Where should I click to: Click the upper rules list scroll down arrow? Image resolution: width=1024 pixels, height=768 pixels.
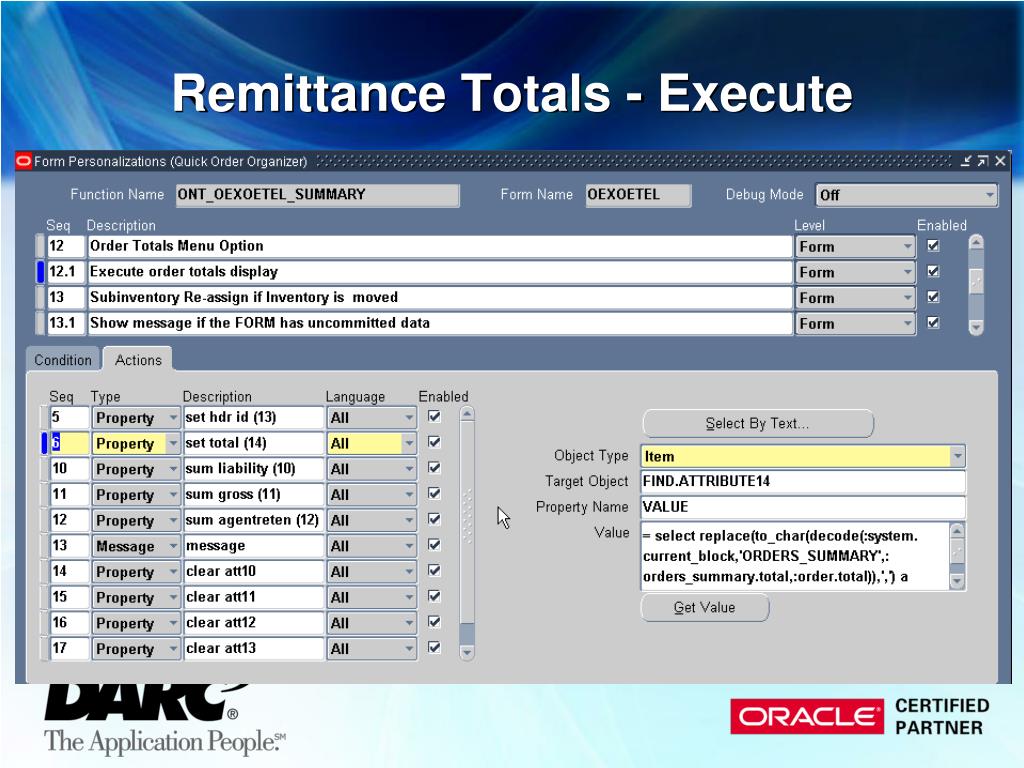(976, 327)
